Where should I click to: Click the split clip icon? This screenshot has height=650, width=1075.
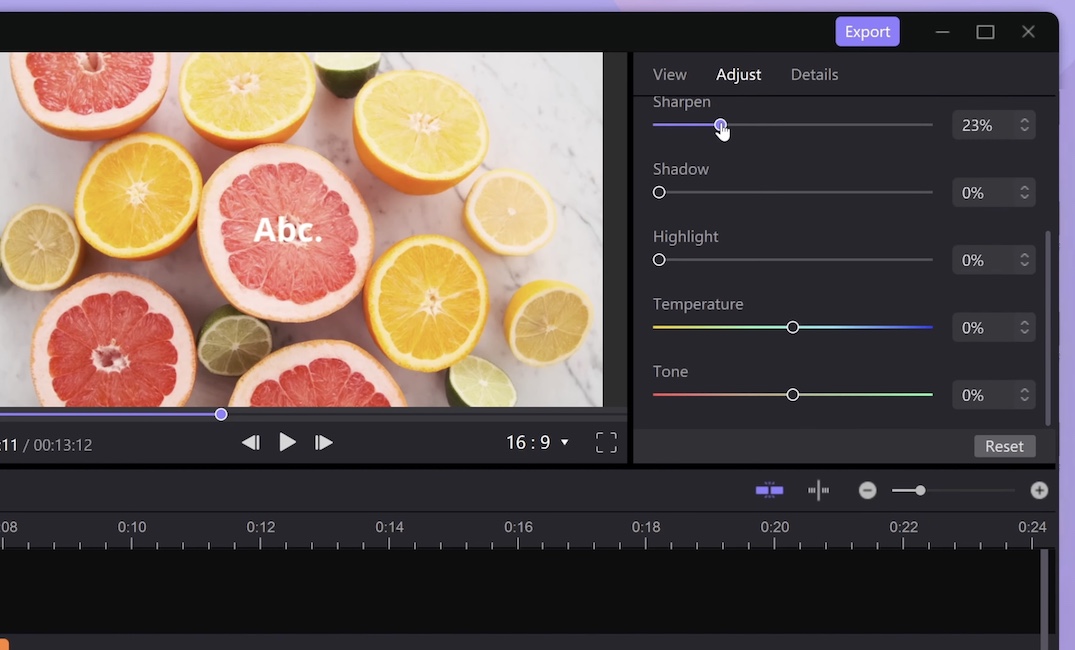pyautogui.click(x=819, y=490)
